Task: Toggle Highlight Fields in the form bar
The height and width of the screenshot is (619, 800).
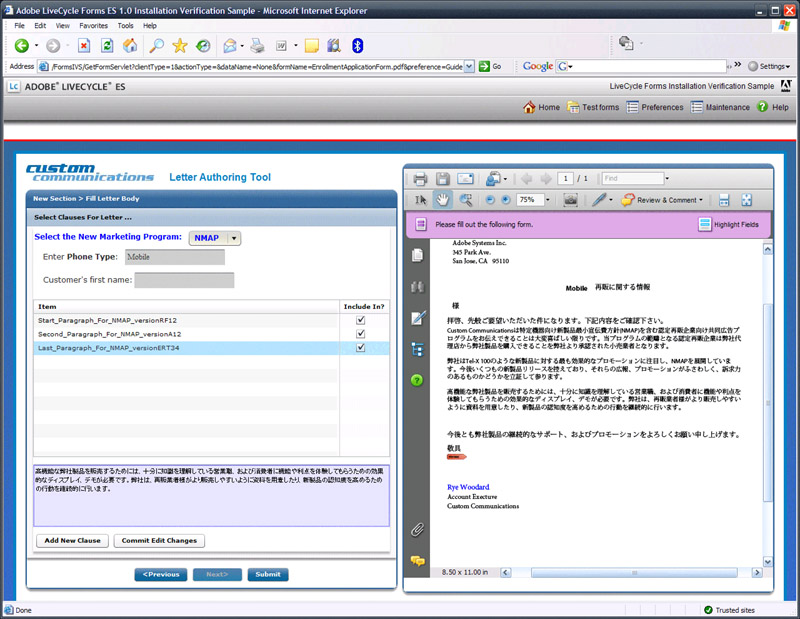Action: [729, 225]
